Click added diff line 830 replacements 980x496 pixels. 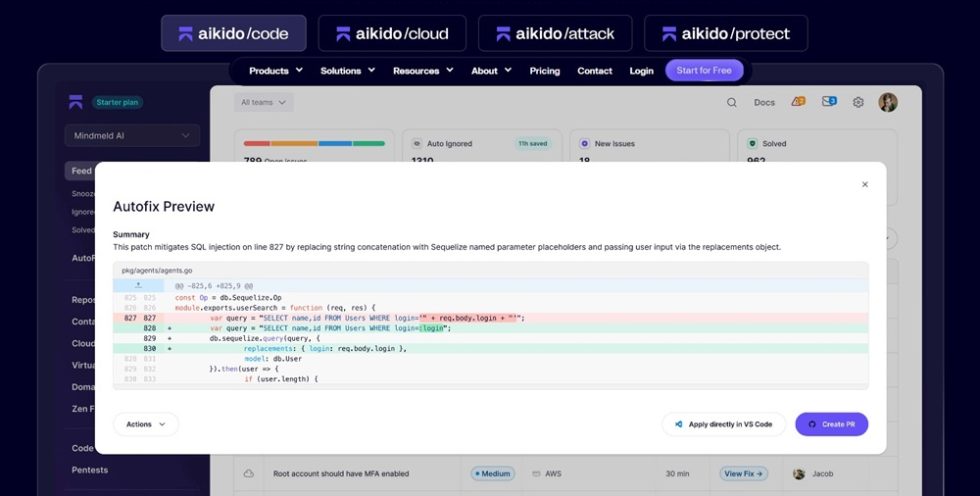tap(491, 349)
